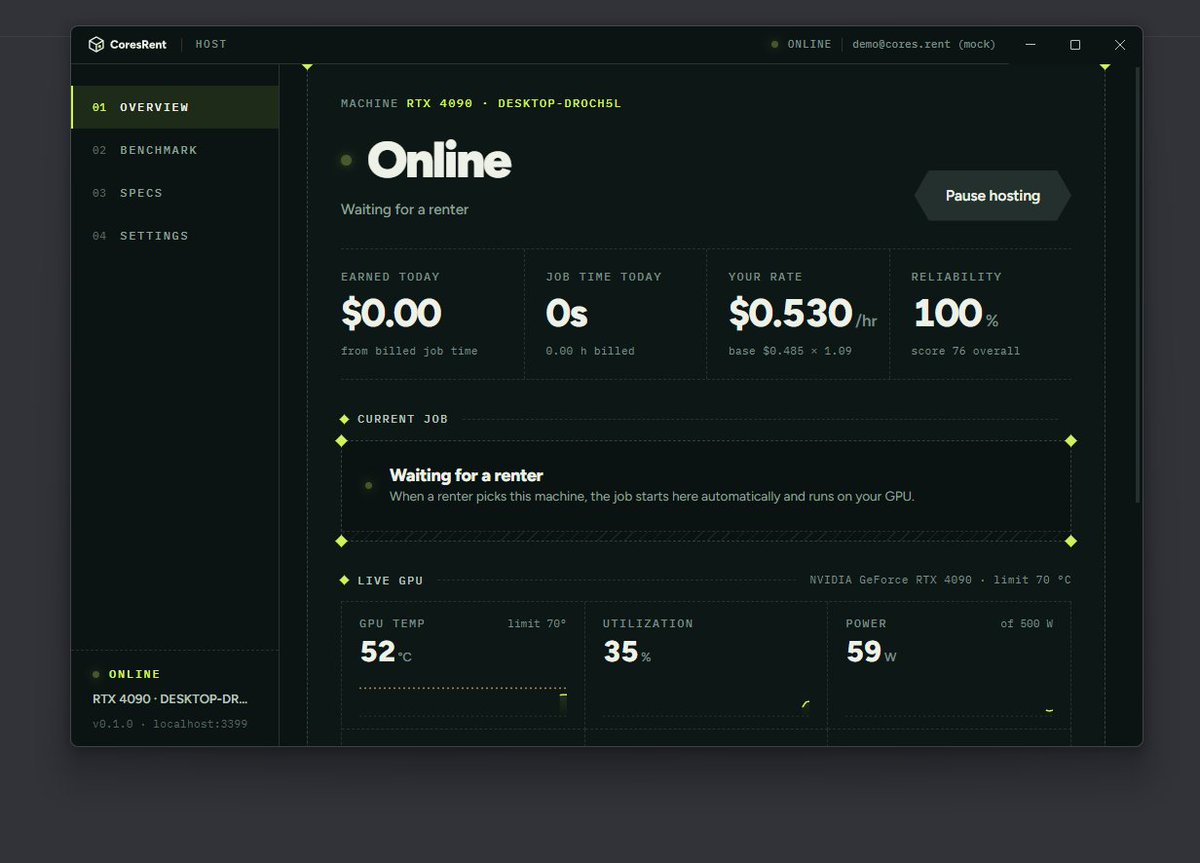This screenshot has width=1200, height=863.
Task: Click the 59 W Power reading
Action: coord(871,652)
